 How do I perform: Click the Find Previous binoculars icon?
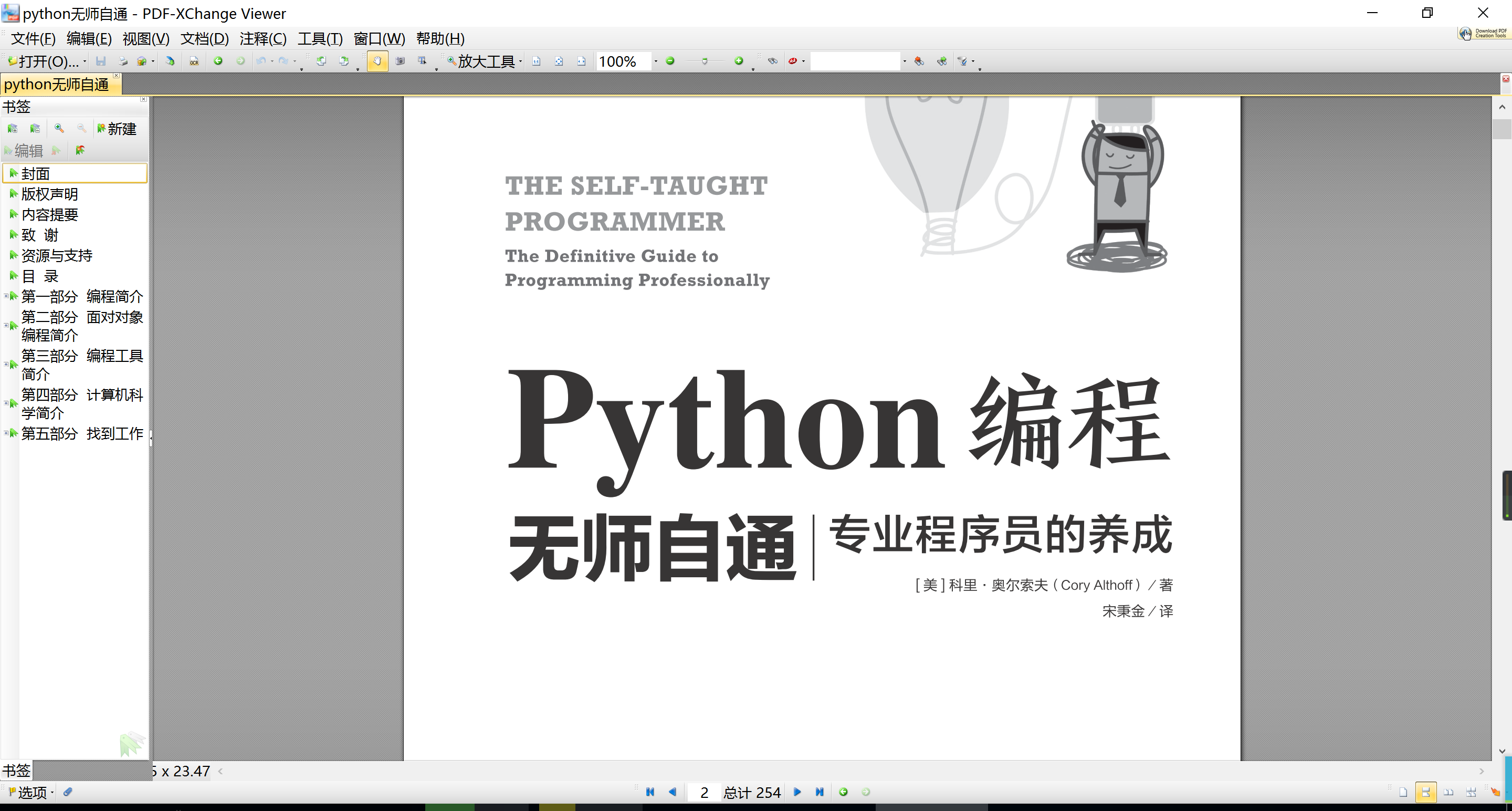click(920, 61)
